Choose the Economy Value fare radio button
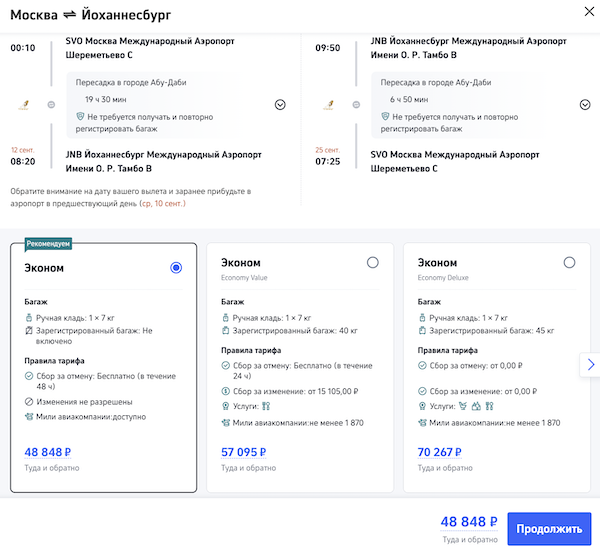This screenshot has width=600, height=548. [x=373, y=262]
